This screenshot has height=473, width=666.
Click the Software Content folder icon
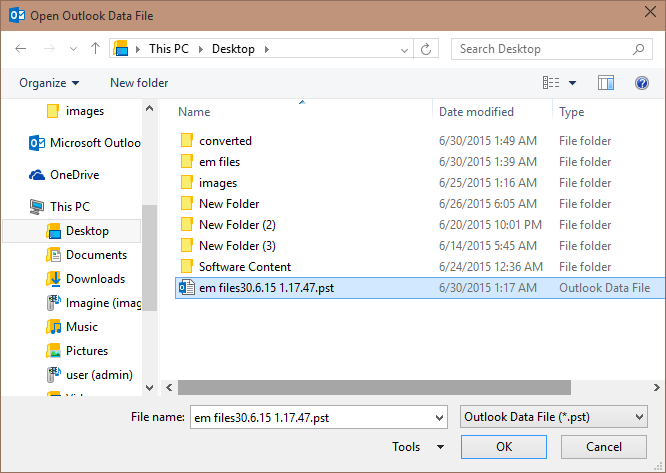[186, 266]
